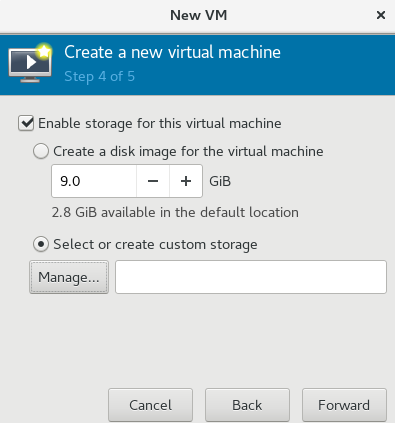
Task: Select Create a disk image radio button
Action: 41,151
